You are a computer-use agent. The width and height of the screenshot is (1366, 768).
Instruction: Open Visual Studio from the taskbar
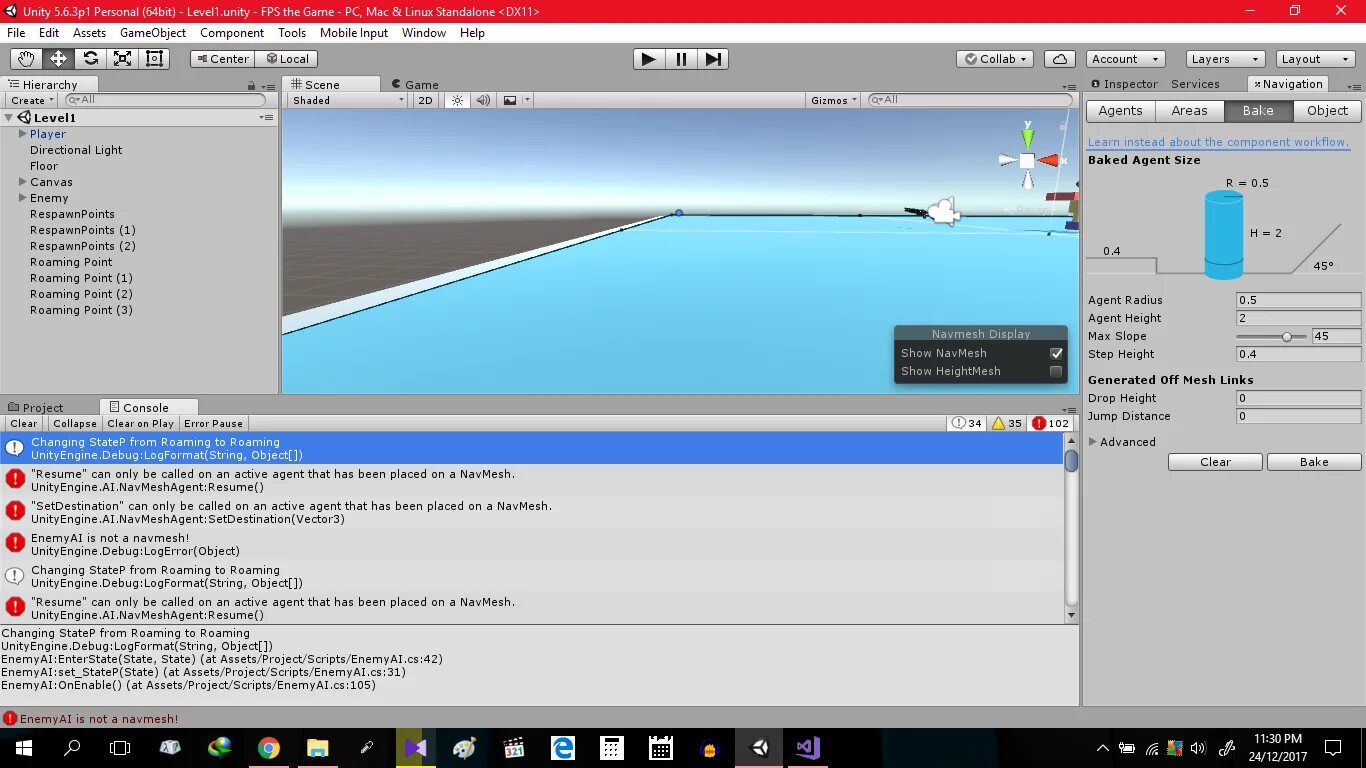click(808, 747)
